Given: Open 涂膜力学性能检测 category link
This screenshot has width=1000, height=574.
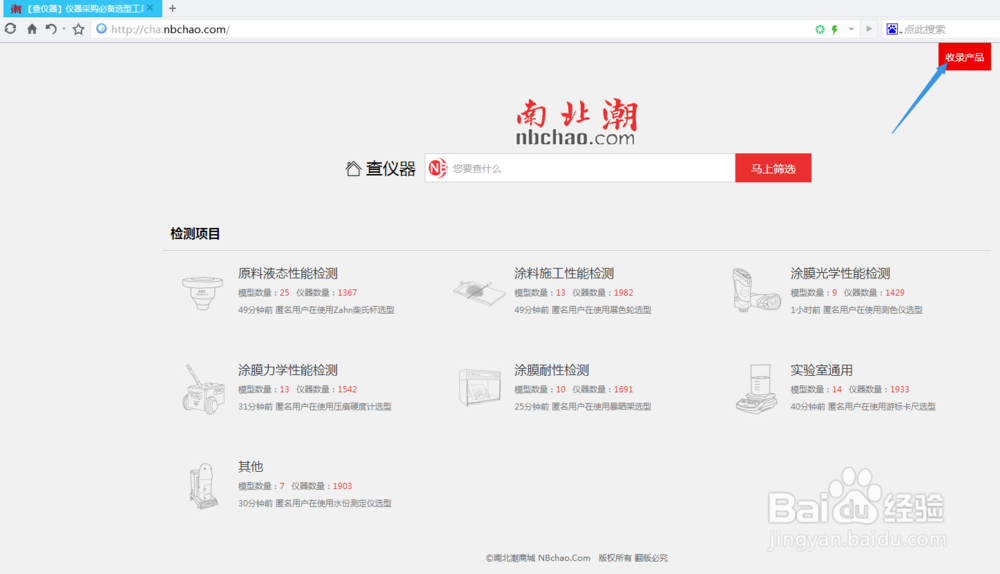Looking at the screenshot, I should (288, 370).
